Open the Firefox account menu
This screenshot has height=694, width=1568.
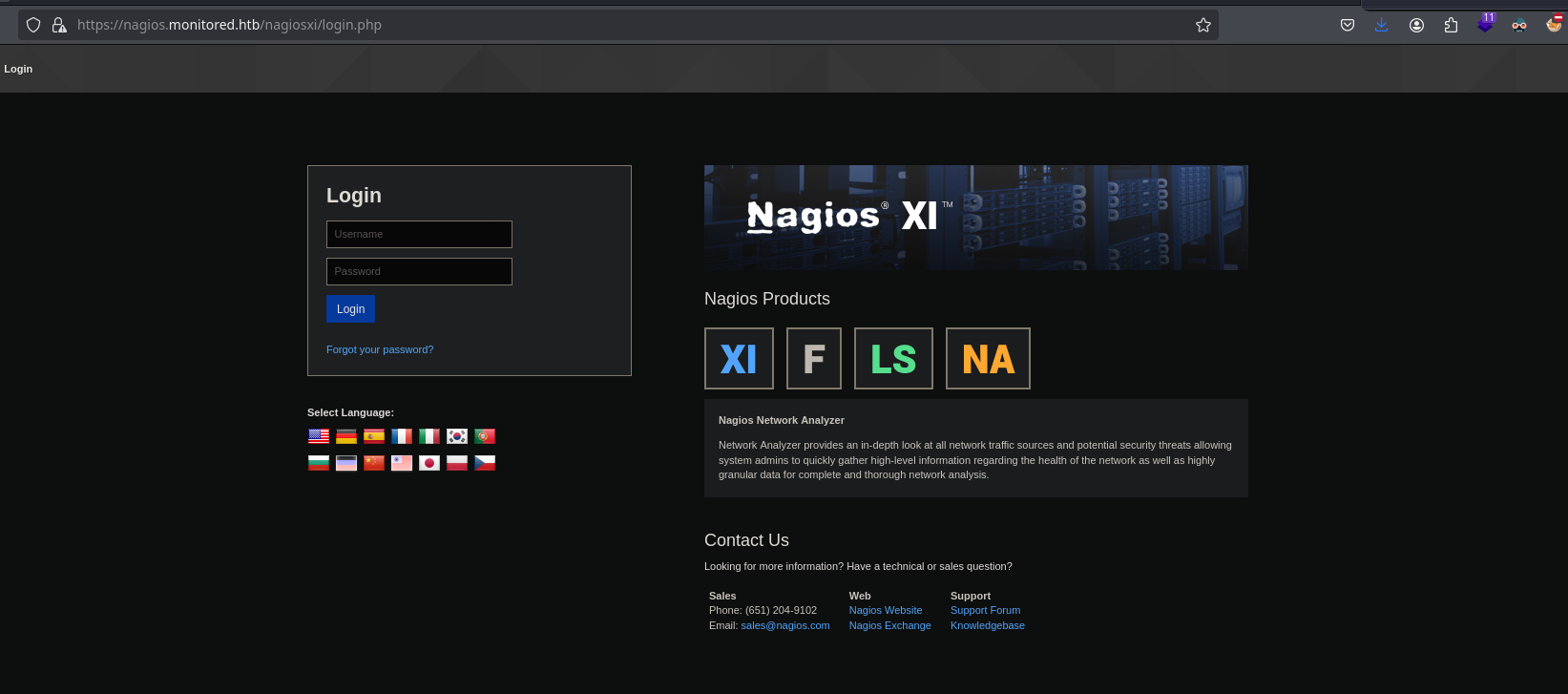(1416, 25)
